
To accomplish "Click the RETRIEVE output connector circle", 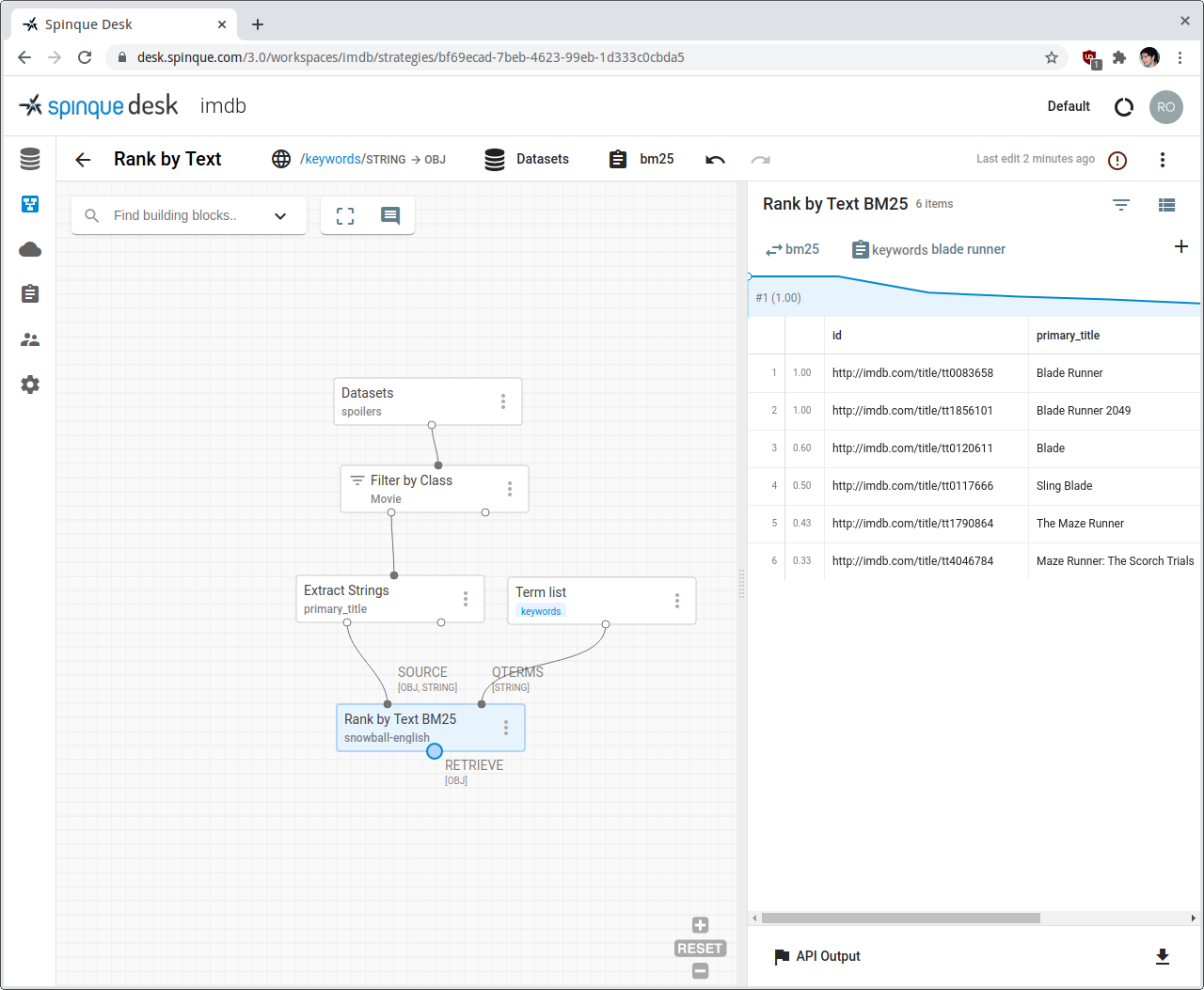I will [x=435, y=751].
